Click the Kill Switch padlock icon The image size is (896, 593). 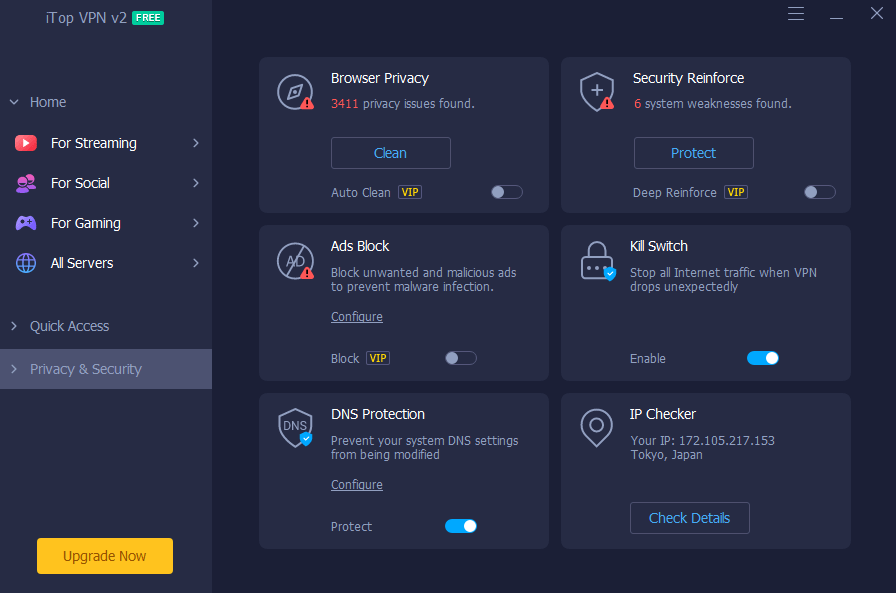[598, 261]
